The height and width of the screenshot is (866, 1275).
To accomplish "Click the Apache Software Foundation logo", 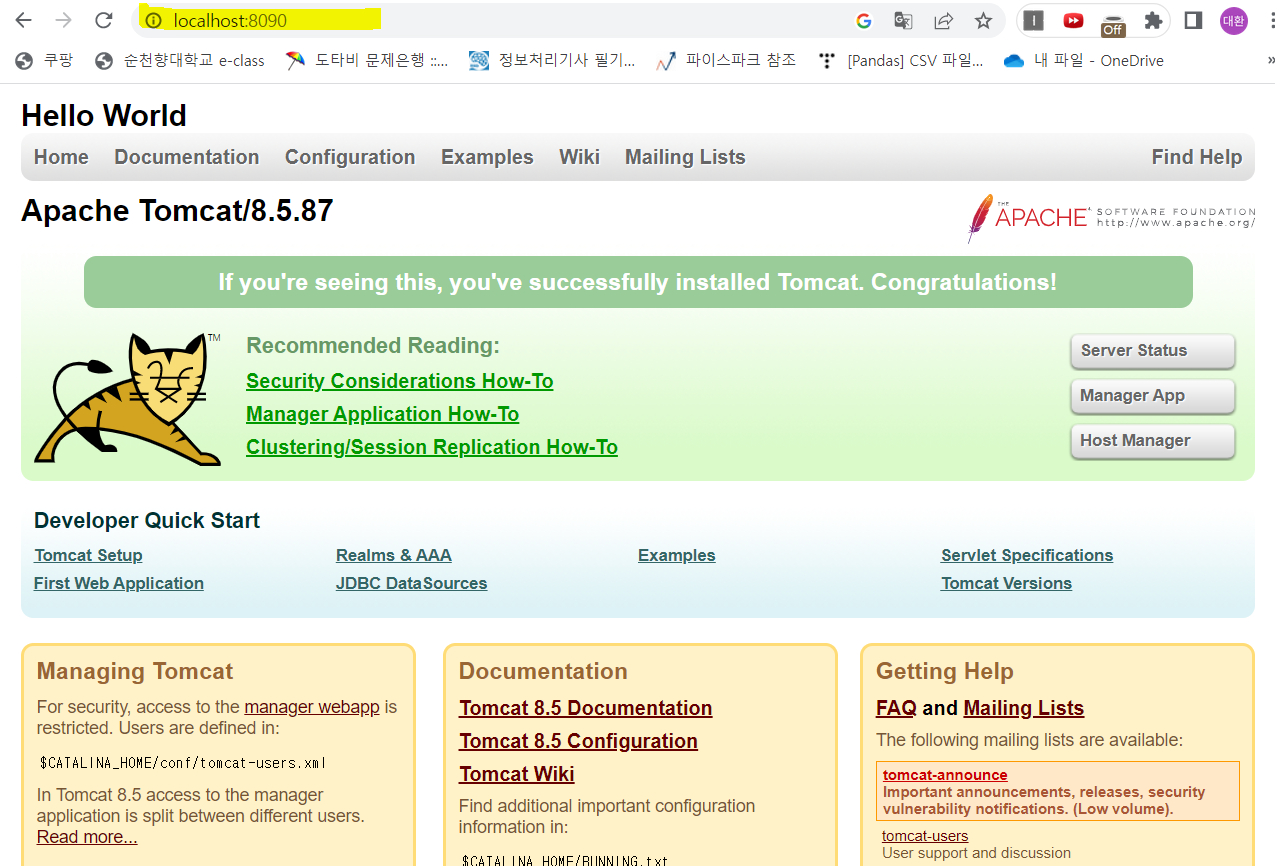I will 1110,218.
